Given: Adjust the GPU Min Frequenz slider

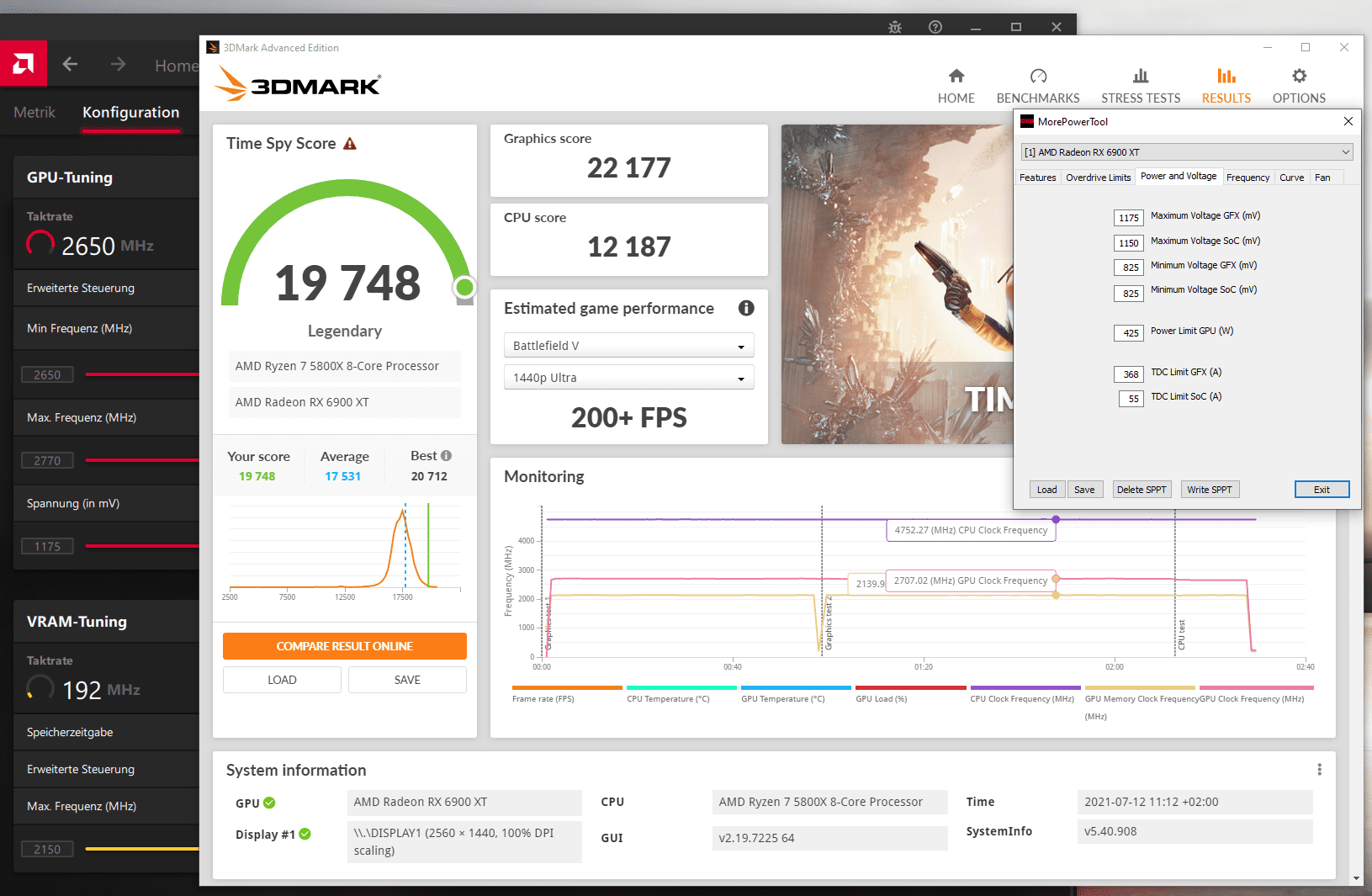Looking at the screenshot, I should click(142, 374).
